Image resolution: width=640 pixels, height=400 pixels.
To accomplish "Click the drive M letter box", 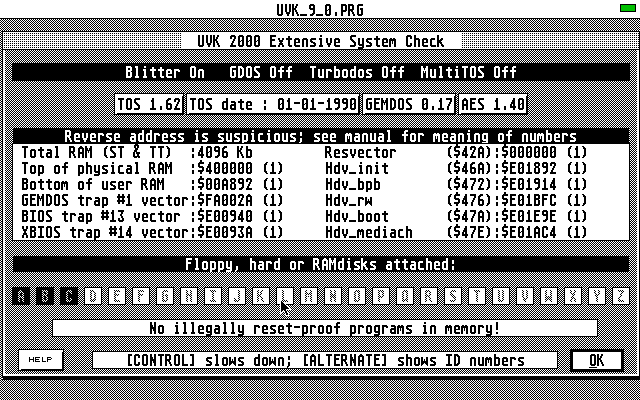I will (x=309, y=296).
